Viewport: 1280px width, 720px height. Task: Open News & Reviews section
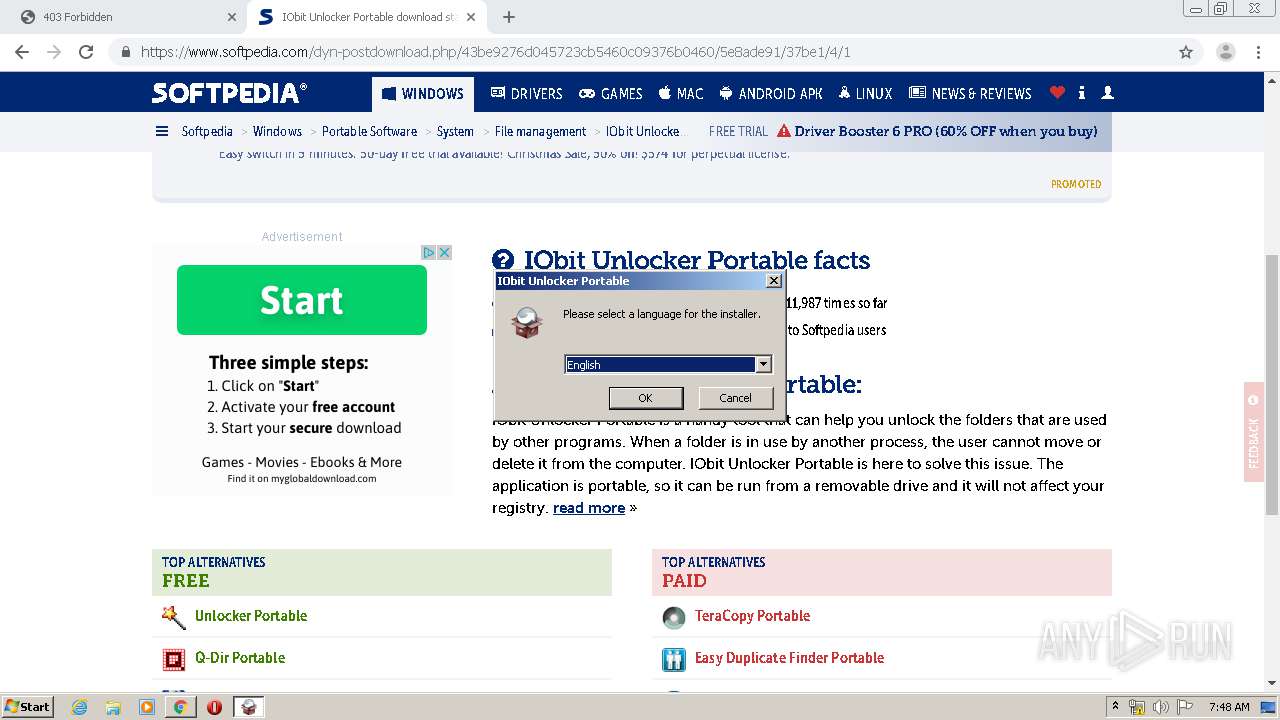(x=970, y=94)
